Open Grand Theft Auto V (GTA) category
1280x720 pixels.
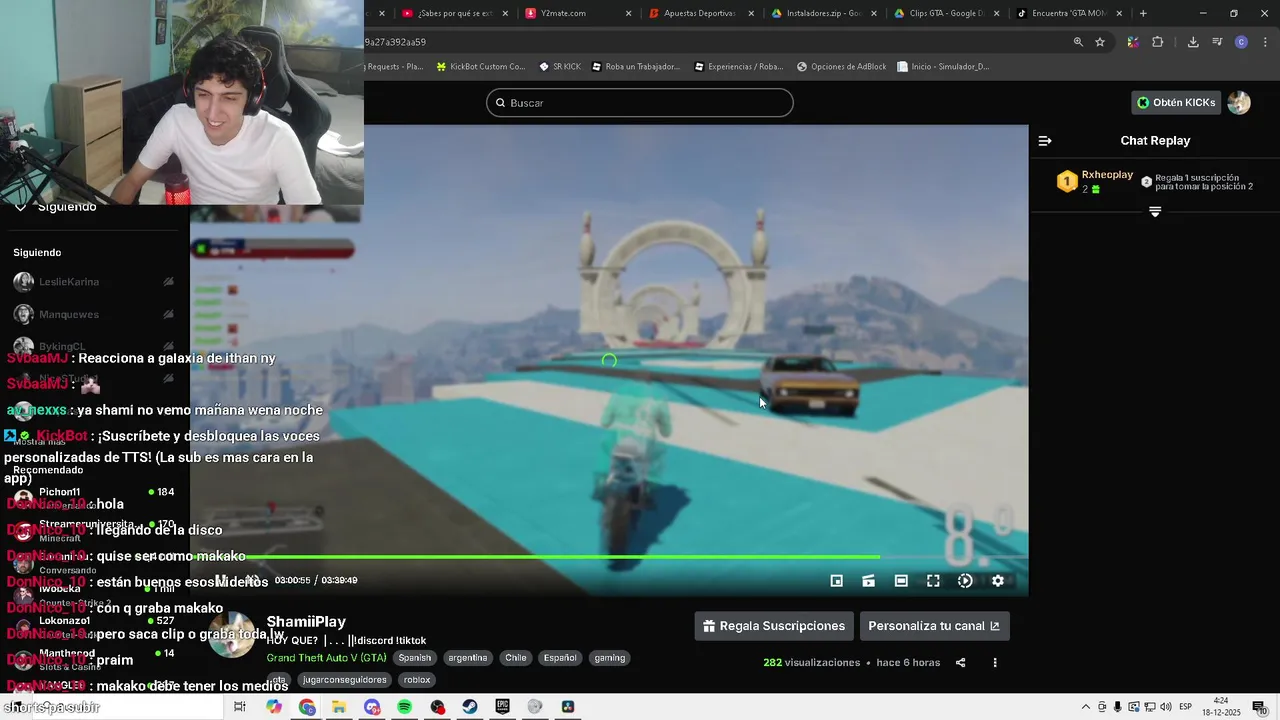pos(326,658)
